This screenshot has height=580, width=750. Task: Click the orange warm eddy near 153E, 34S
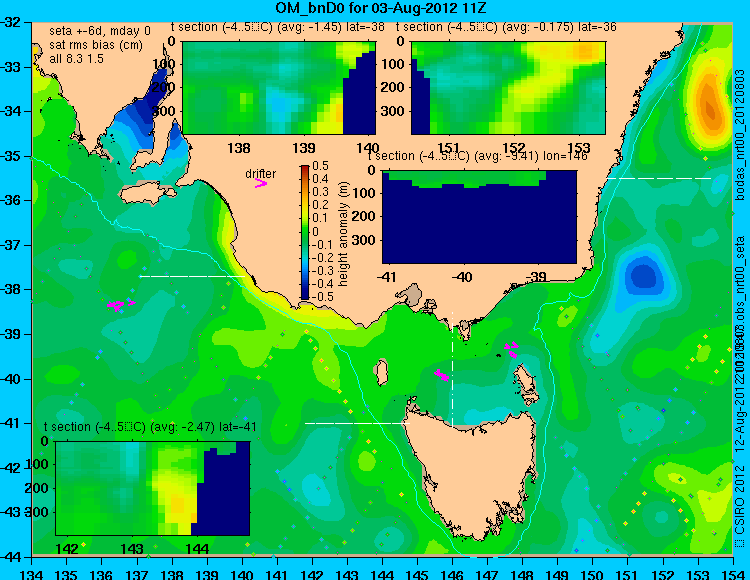point(709,105)
